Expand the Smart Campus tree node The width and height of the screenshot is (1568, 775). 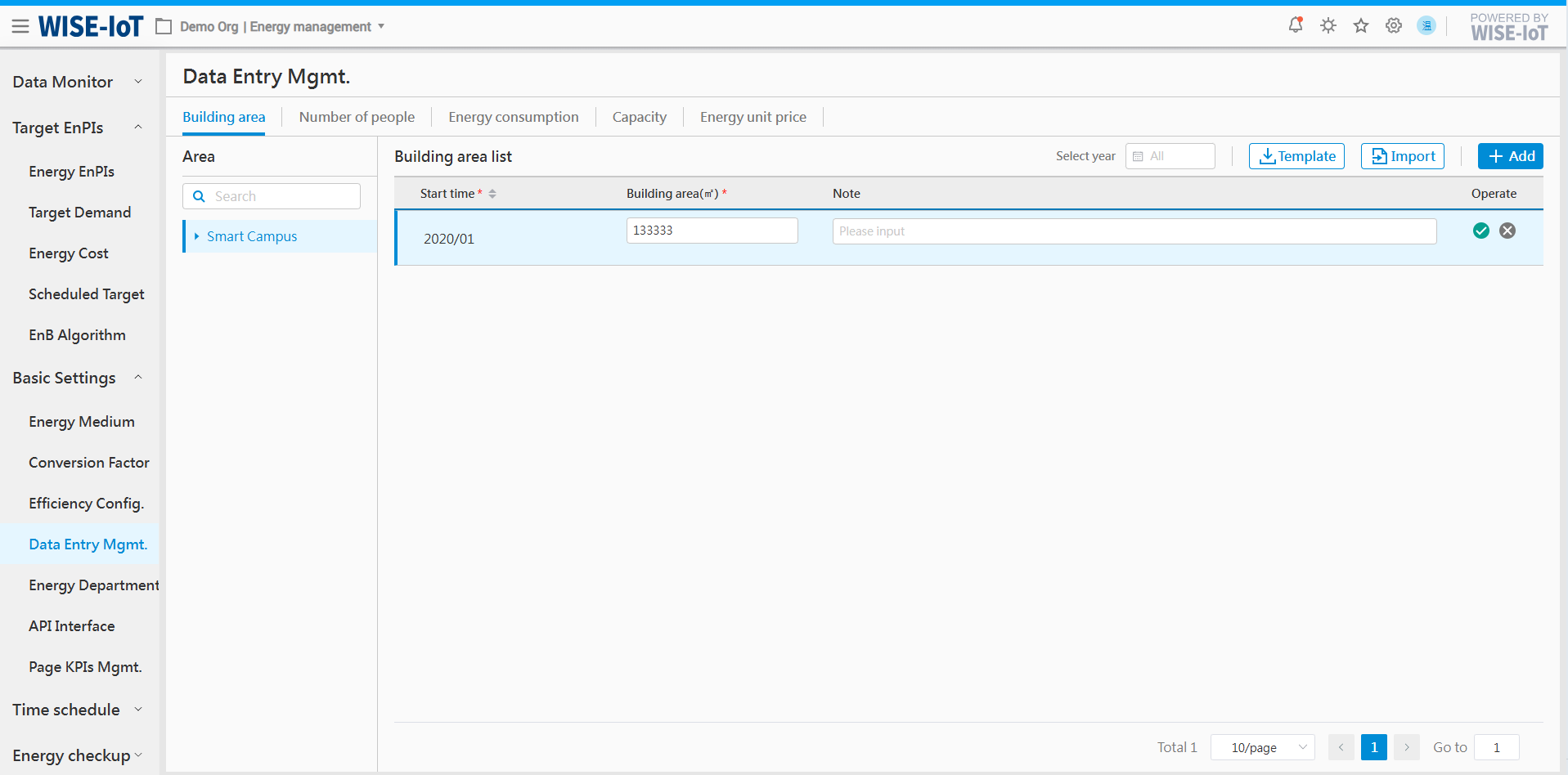[x=196, y=236]
